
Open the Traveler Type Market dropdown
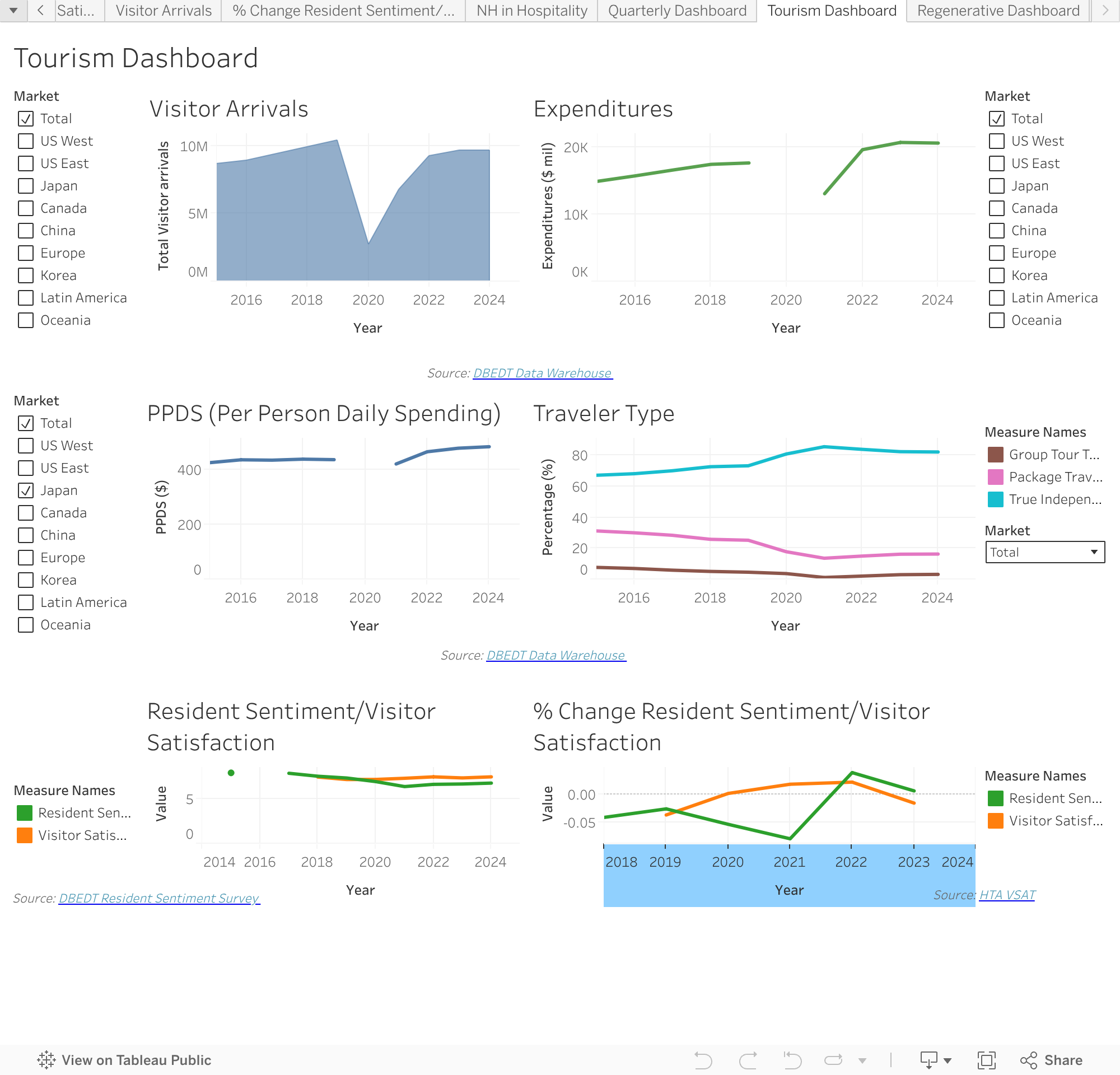click(1044, 553)
